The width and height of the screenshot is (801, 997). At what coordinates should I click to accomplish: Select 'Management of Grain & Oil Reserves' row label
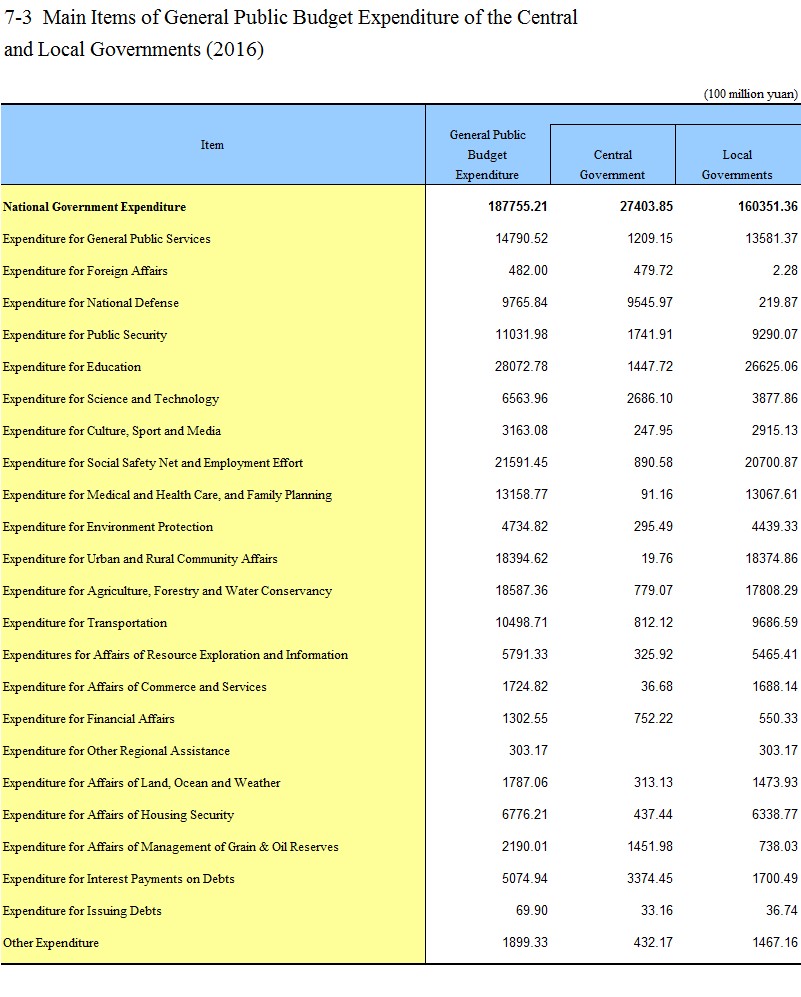tap(170, 847)
